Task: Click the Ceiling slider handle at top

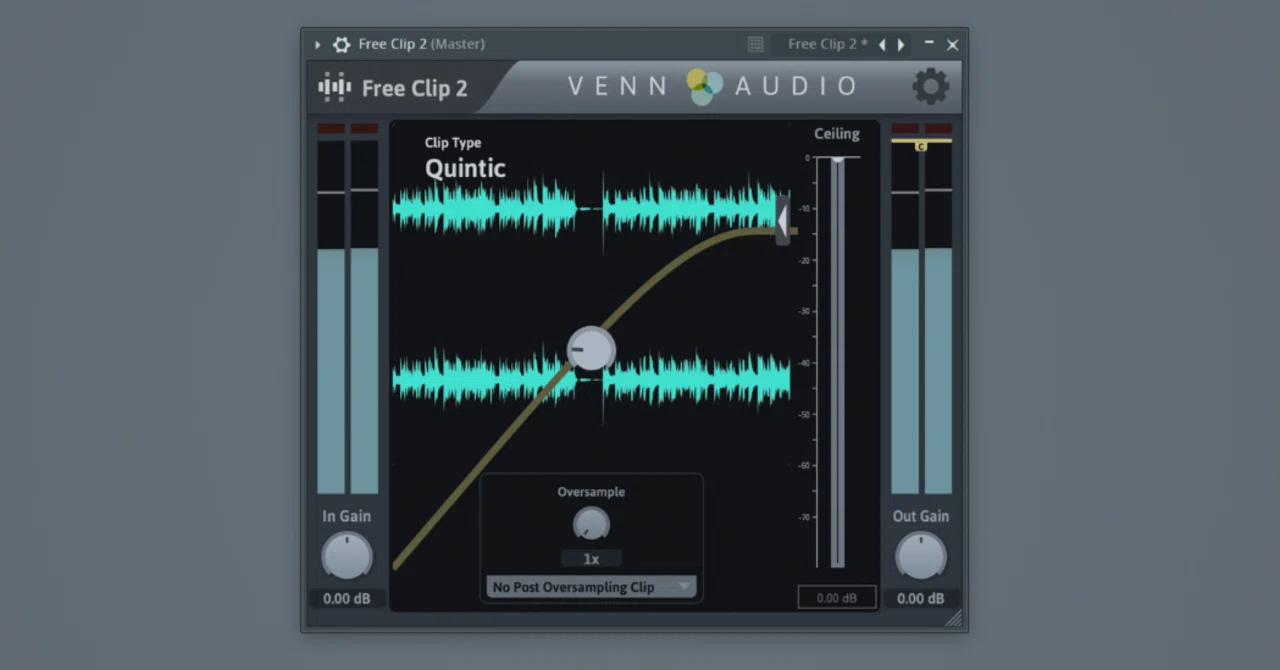Action: (837, 160)
